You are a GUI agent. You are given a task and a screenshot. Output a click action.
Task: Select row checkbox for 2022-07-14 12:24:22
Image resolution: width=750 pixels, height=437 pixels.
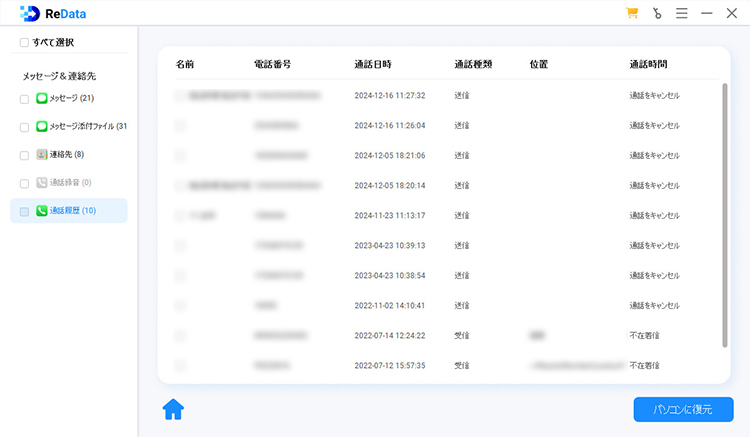click(180, 336)
